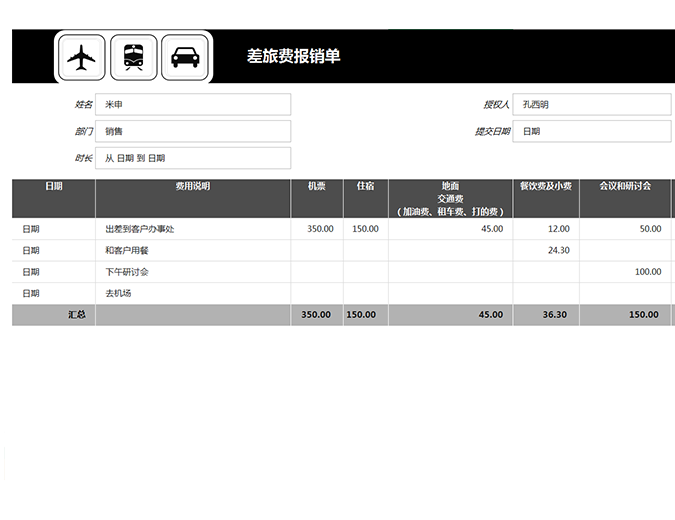Click the 24.30 meals cell
Screen dimensions: 675x520
pyautogui.click(x=546, y=251)
